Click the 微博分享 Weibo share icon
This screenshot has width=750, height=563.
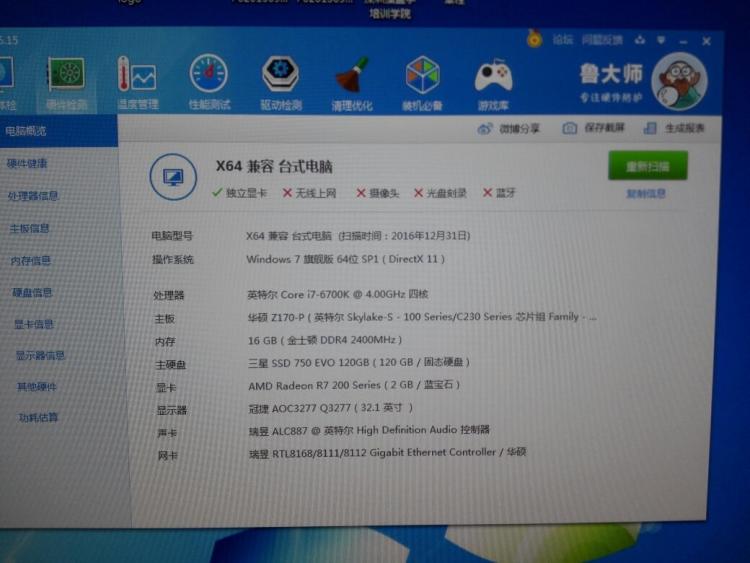(485, 128)
